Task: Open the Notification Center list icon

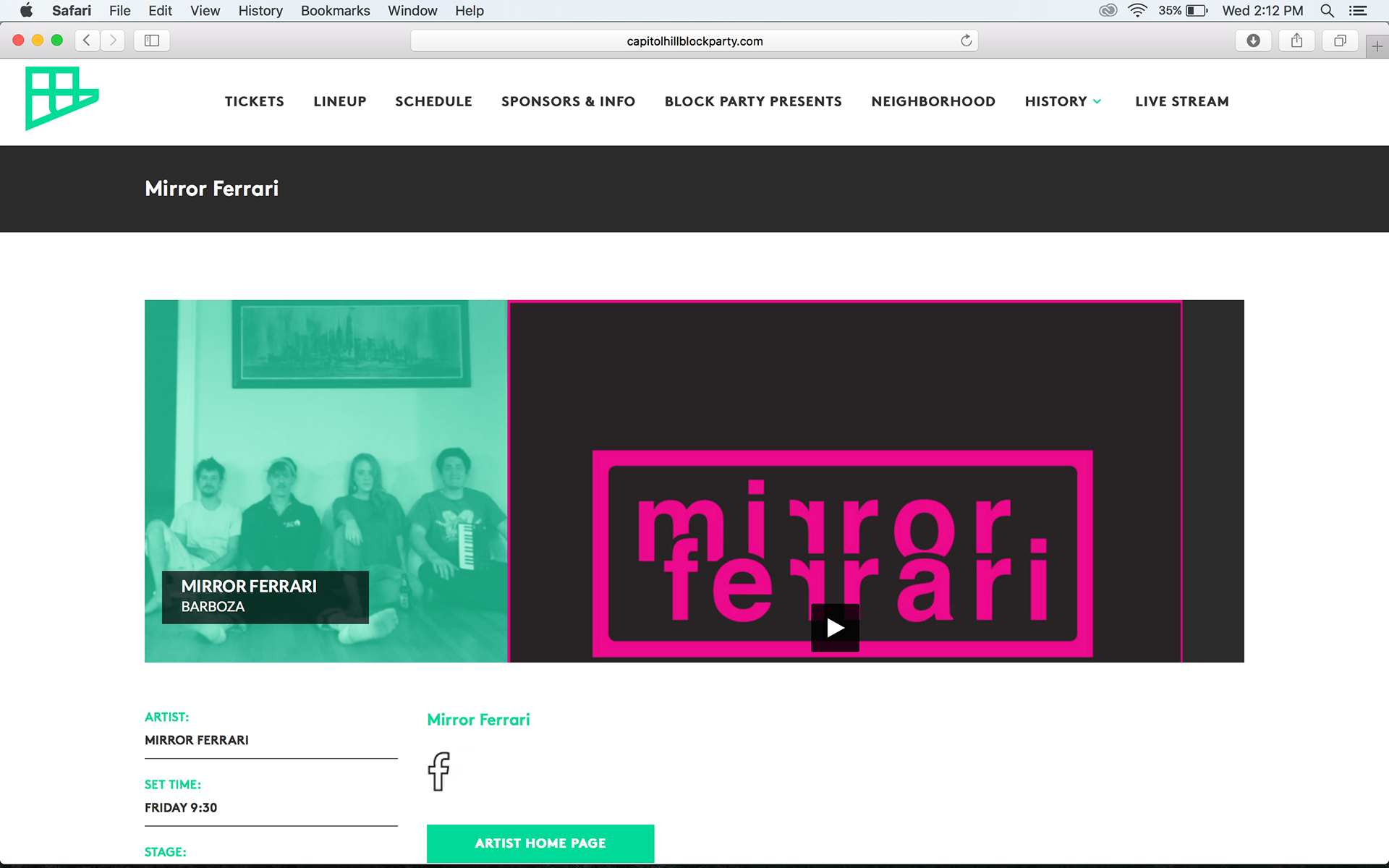Action: point(1358,11)
